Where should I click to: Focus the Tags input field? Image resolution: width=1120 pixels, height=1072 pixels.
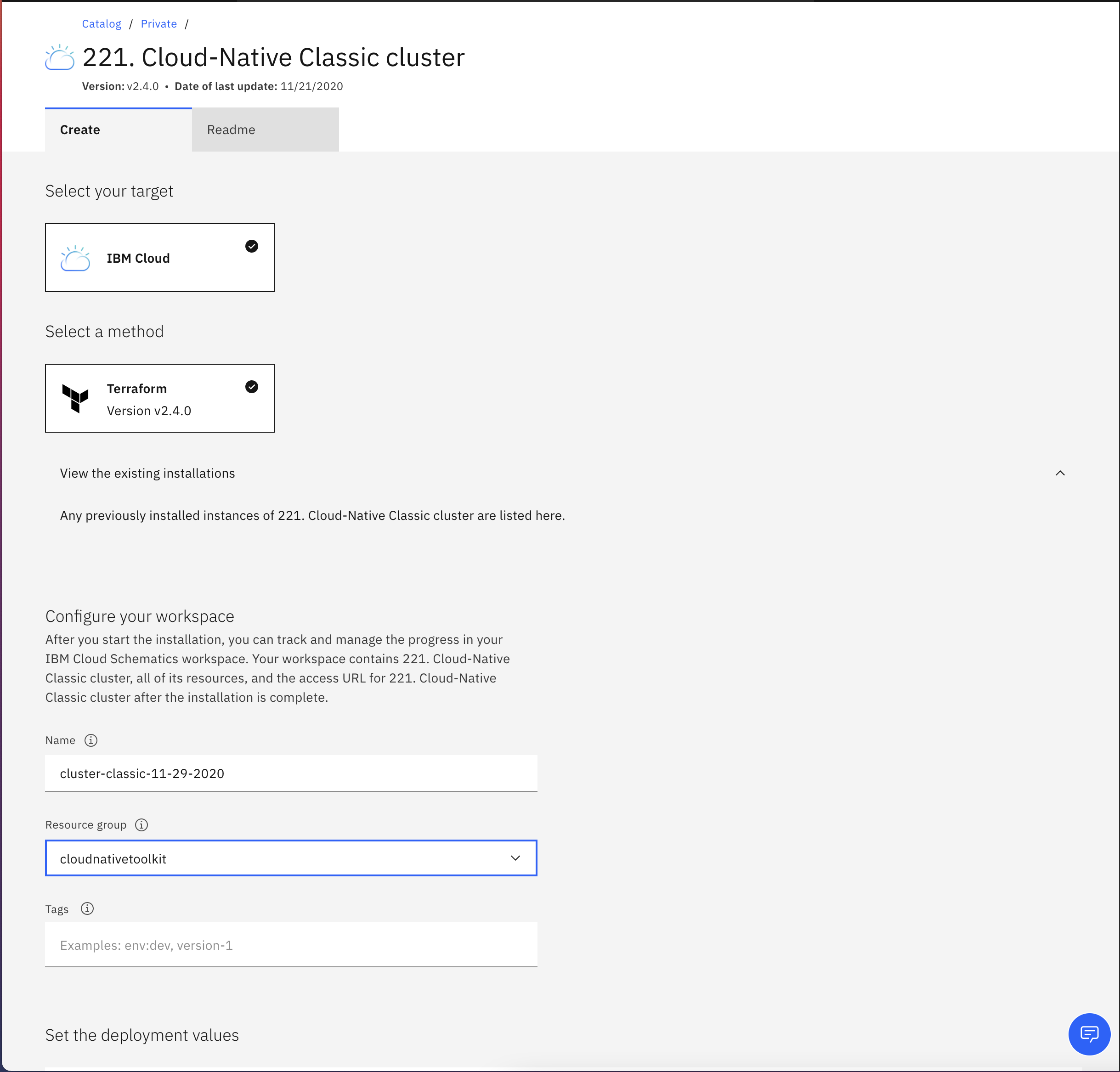291,945
